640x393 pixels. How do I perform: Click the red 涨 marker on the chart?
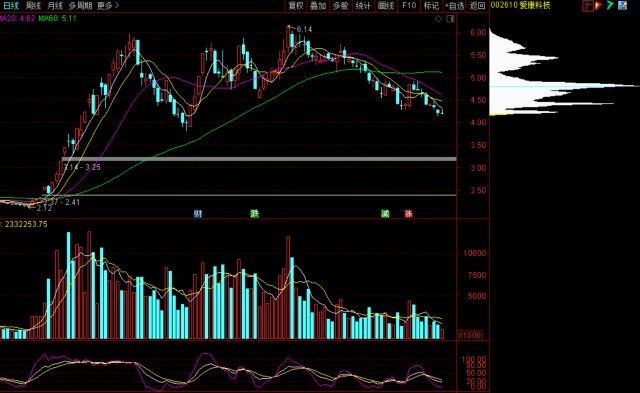[409, 213]
